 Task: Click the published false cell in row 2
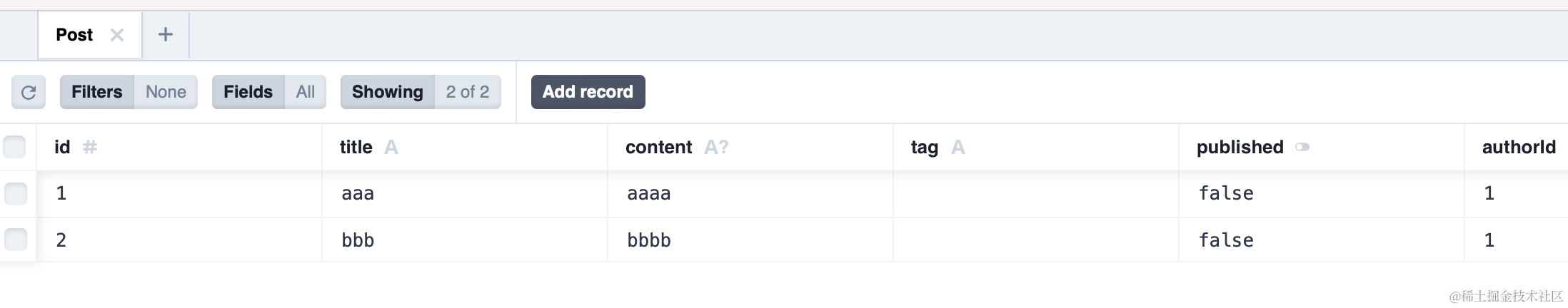tap(1225, 240)
